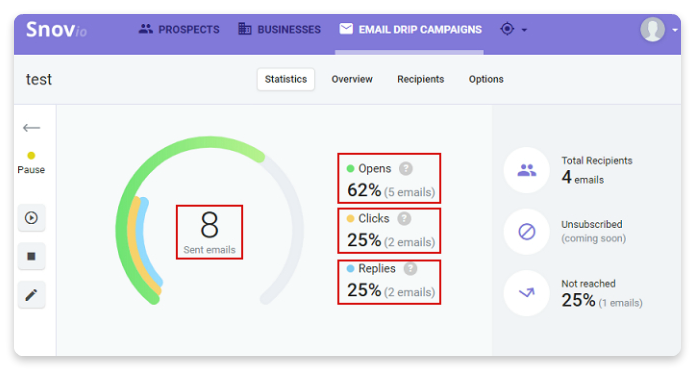The image size is (695, 370).
Task: Click the blue Replies legend dot
Action: [x=350, y=269]
